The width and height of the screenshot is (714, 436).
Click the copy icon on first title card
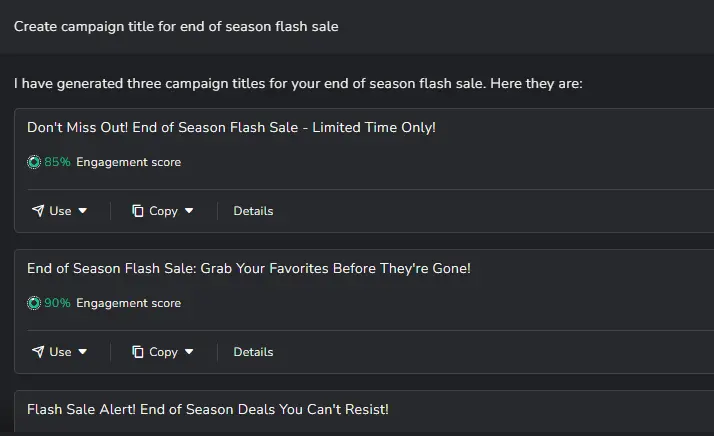(138, 210)
